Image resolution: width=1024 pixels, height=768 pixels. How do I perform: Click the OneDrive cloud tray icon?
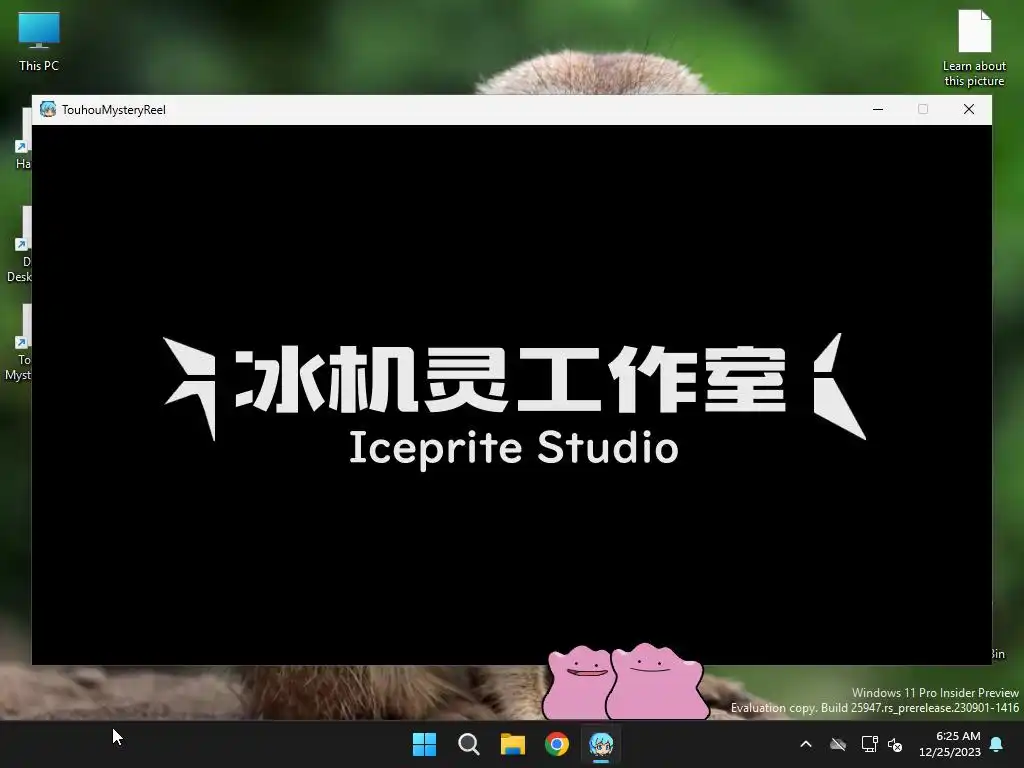pos(838,744)
